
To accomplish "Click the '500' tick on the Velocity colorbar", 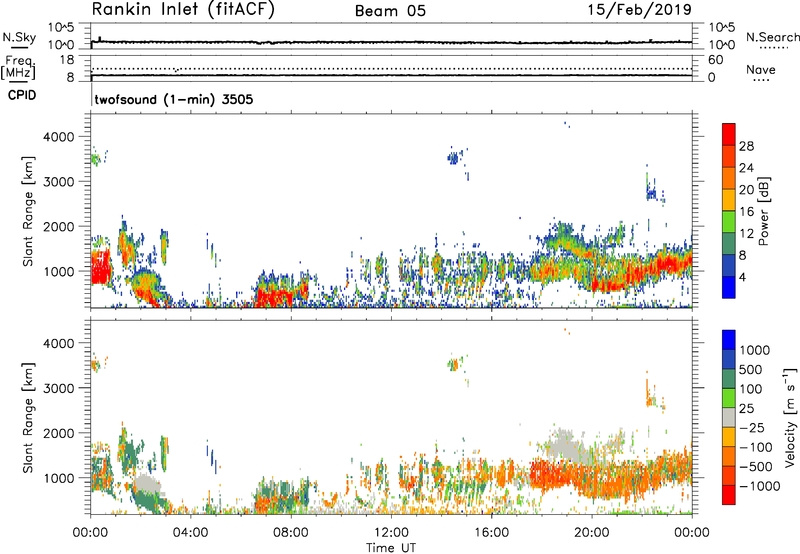I will (x=751, y=370).
